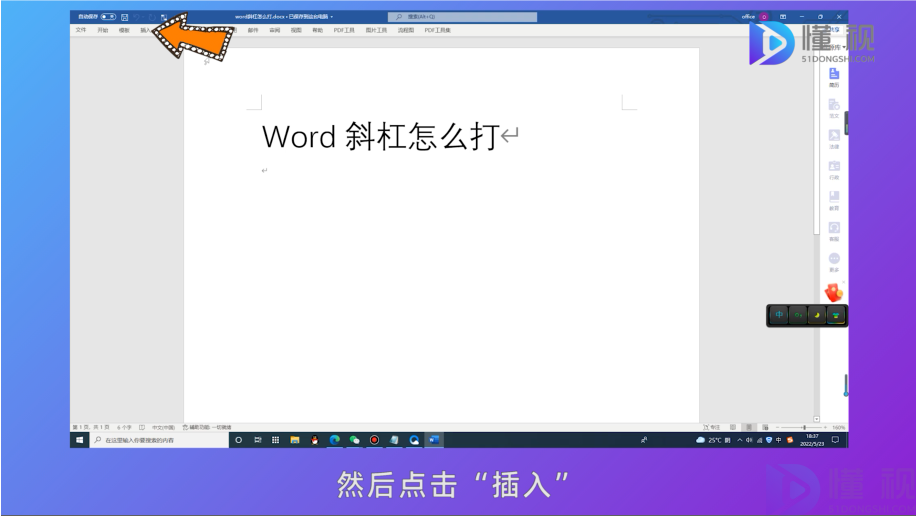Click the zoom slider in status bar
This screenshot has width=916, height=516.
click(802, 427)
